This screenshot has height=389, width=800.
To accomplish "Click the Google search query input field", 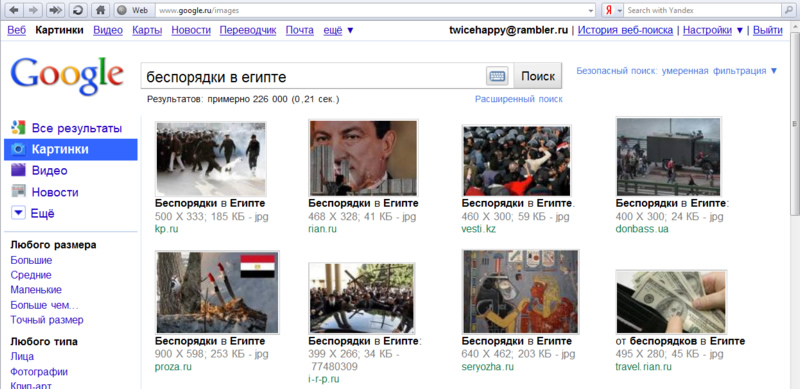I will 313,77.
